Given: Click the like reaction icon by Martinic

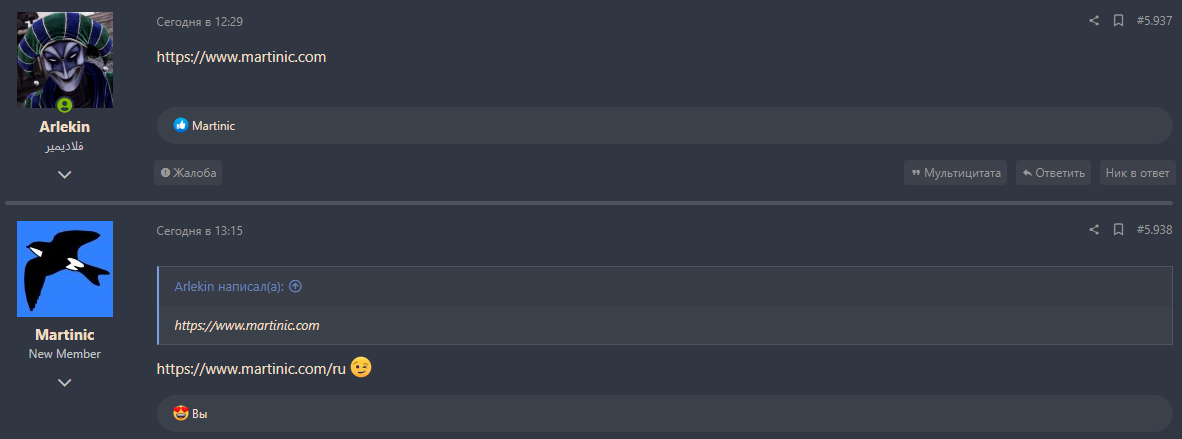Looking at the screenshot, I should pyautogui.click(x=181, y=126).
